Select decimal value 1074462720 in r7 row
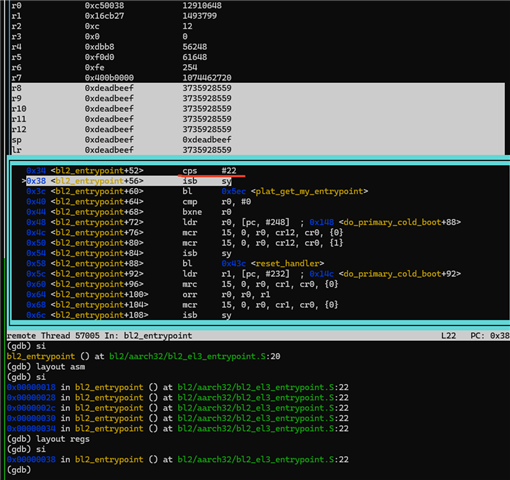 pos(207,78)
